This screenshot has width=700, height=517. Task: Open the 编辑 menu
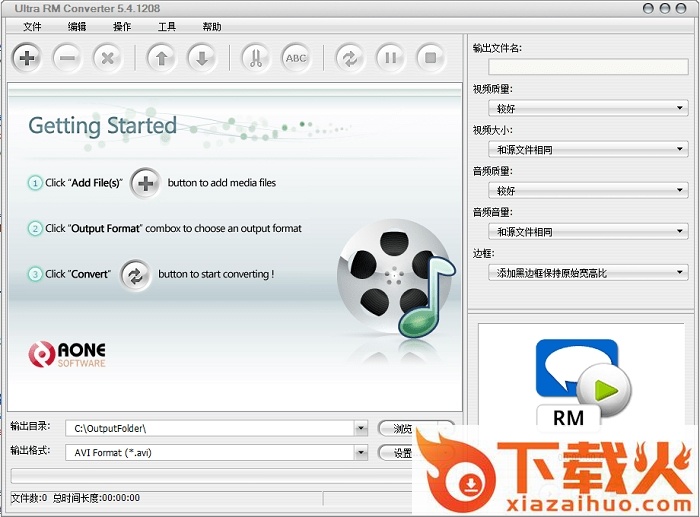[x=77, y=27]
